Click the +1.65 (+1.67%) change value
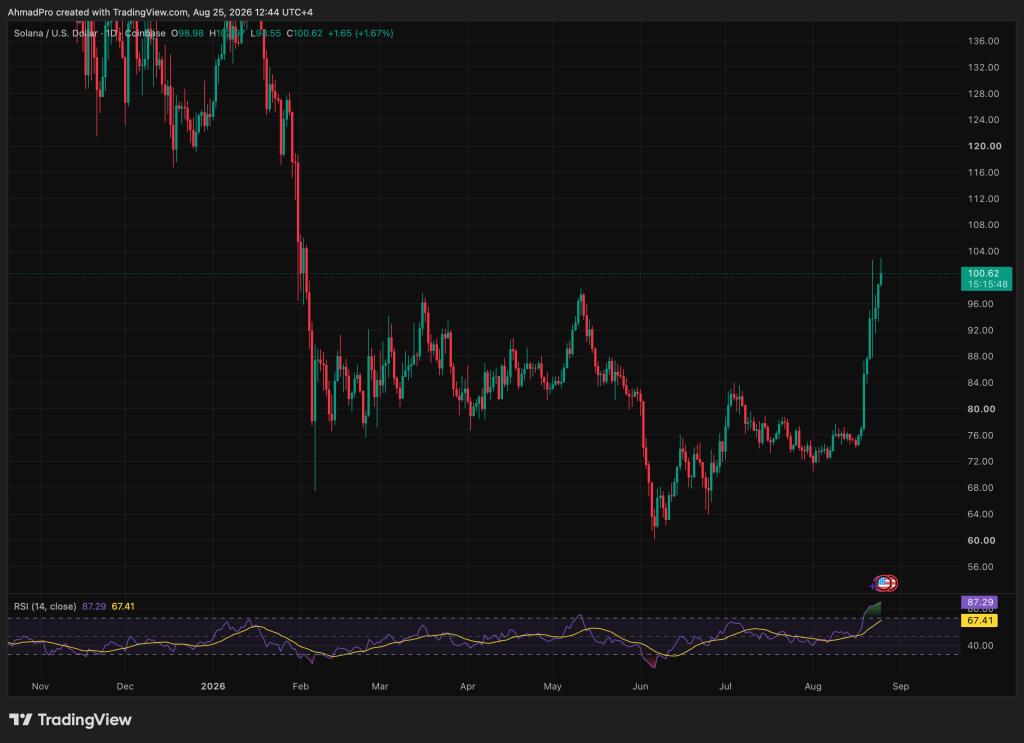The image size is (1024, 743). [360, 33]
